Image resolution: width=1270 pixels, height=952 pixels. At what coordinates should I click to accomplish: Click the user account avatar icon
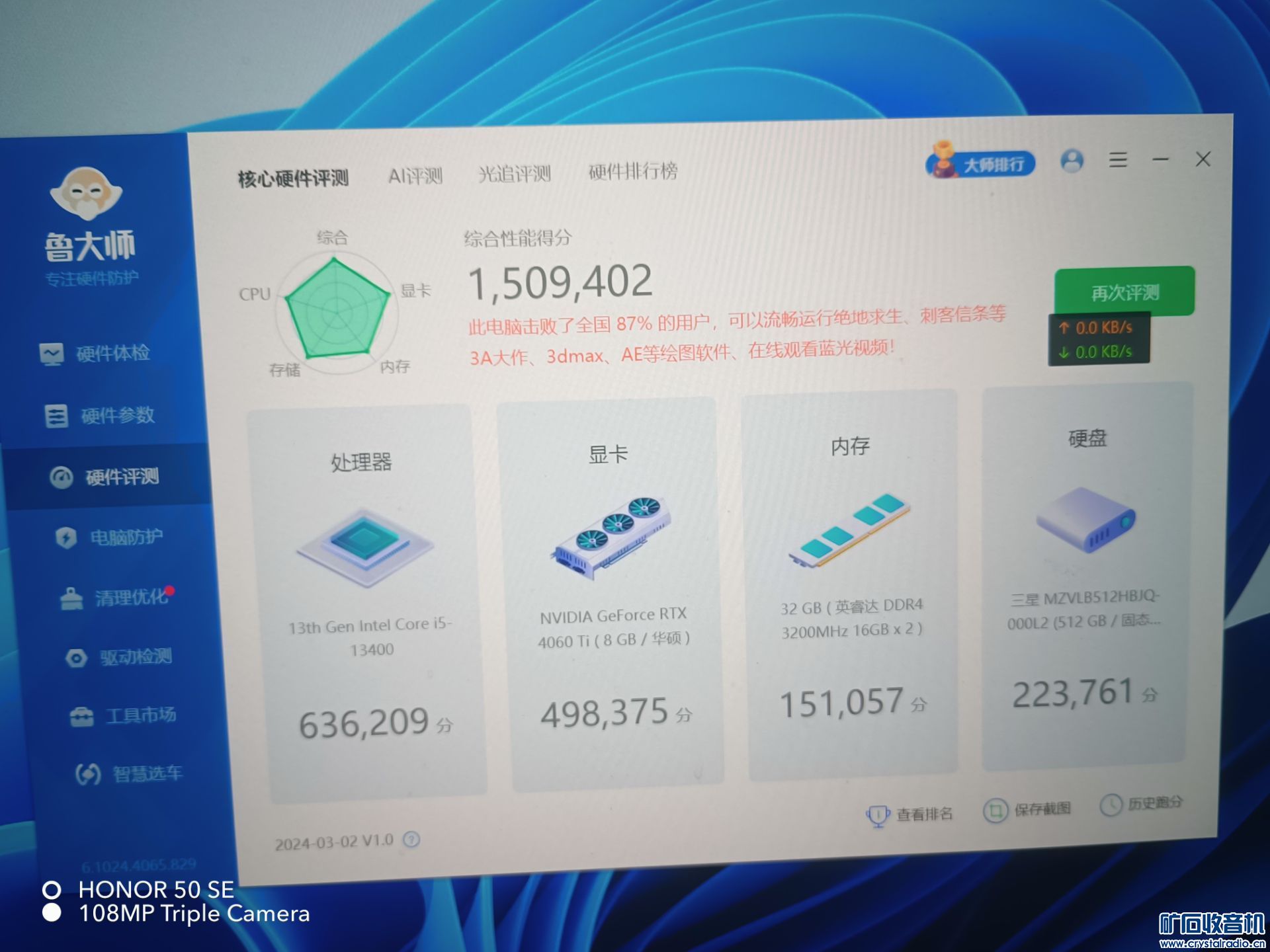1072,161
